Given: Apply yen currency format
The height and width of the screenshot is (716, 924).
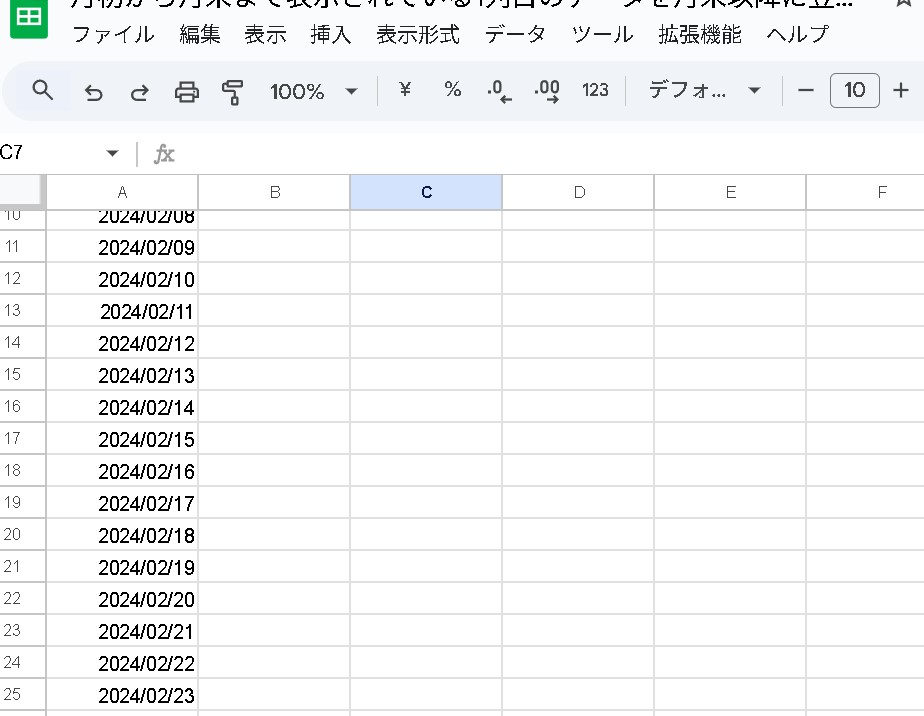Looking at the screenshot, I should coord(405,90).
